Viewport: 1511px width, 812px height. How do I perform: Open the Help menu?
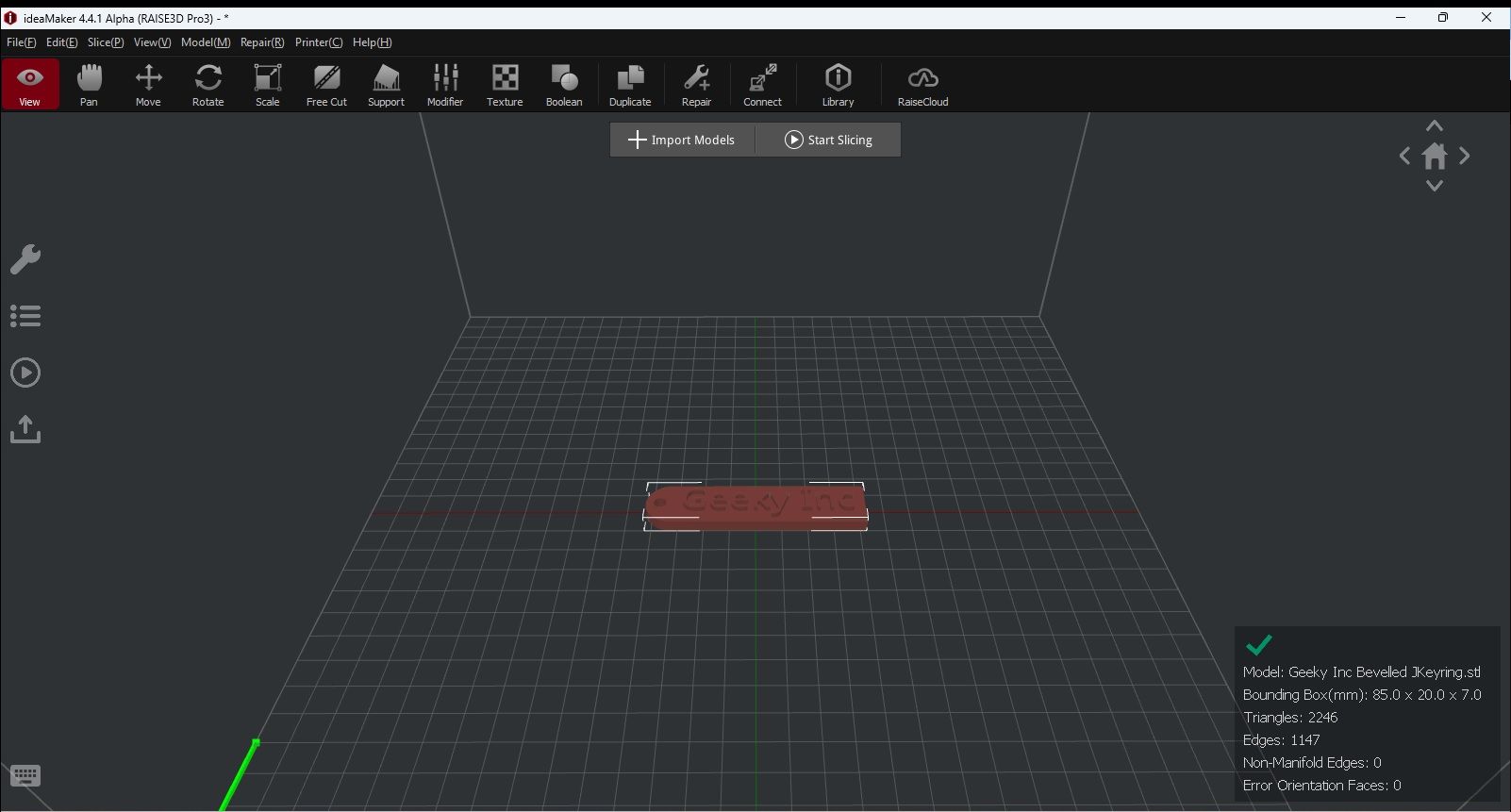pos(372,42)
